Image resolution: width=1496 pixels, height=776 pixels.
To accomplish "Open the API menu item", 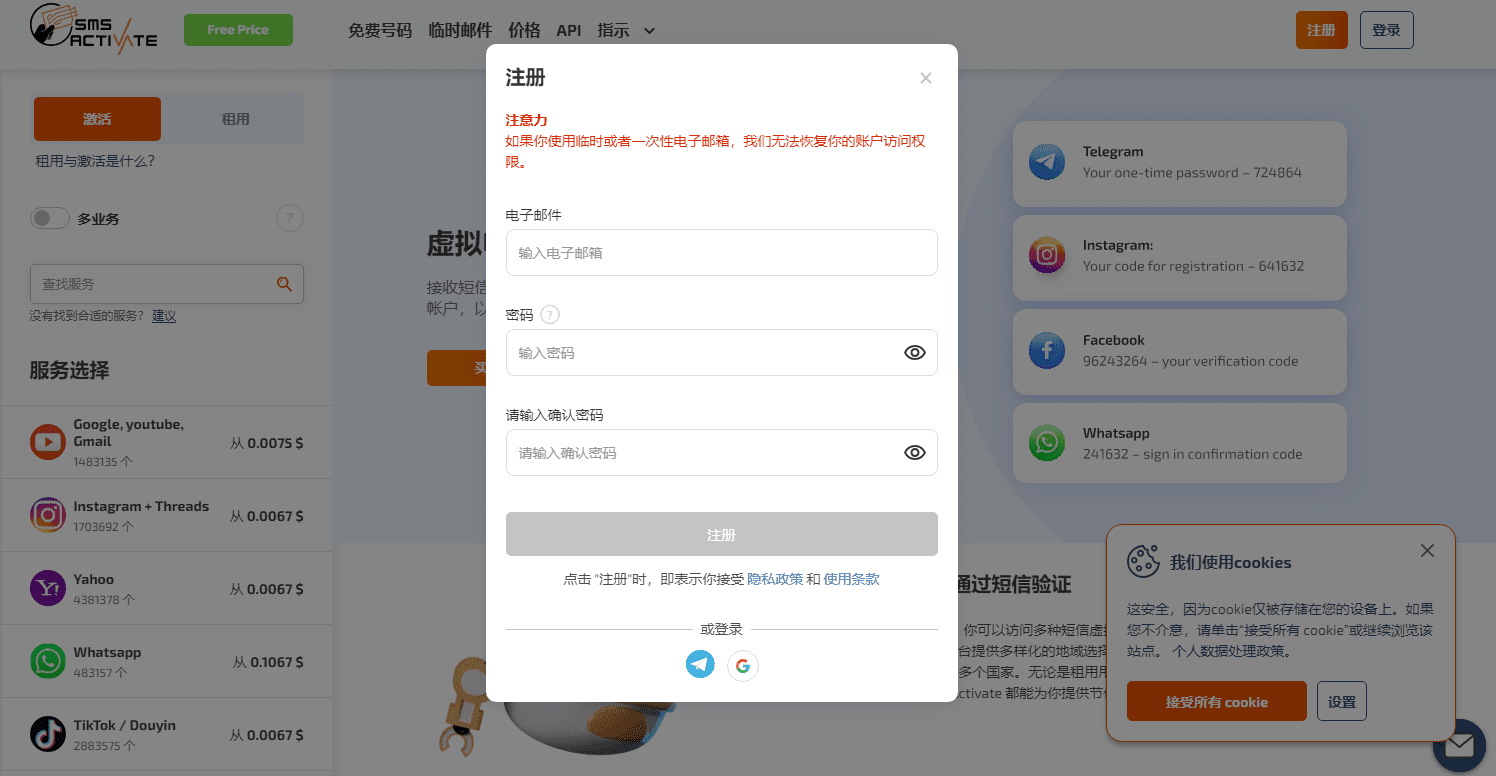I will [x=569, y=30].
